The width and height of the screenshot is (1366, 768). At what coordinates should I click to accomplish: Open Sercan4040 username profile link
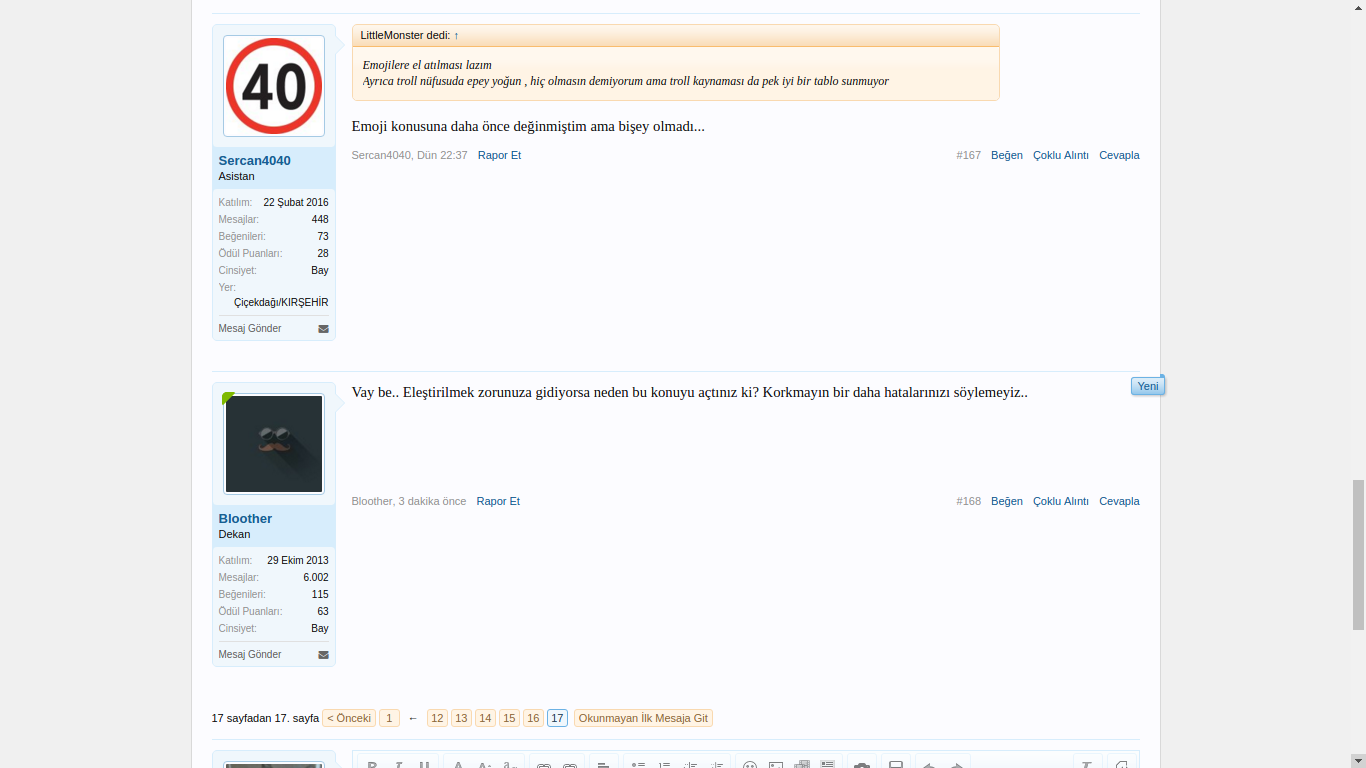click(x=255, y=160)
